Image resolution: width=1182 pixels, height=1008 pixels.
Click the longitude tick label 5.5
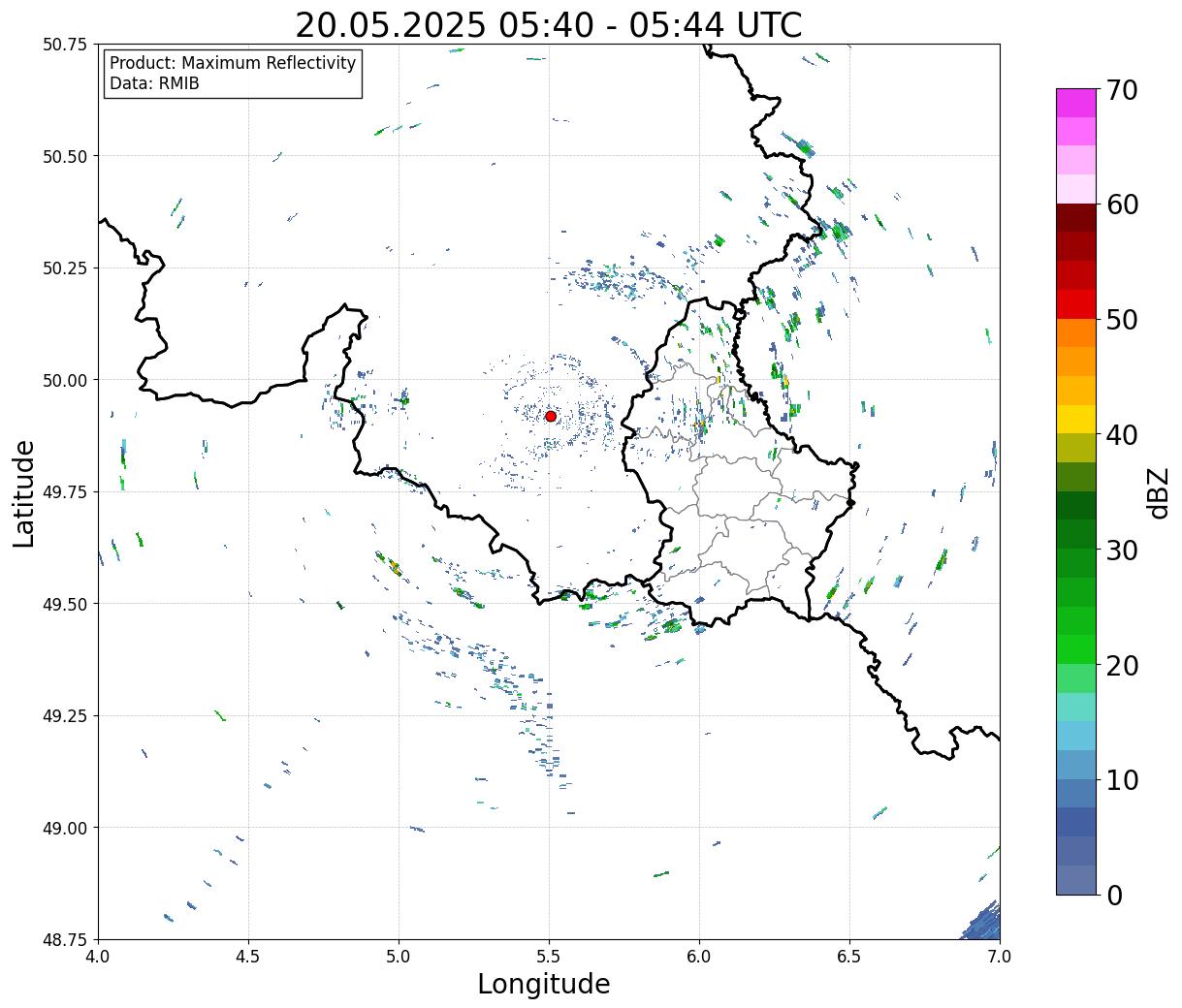[549, 957]
